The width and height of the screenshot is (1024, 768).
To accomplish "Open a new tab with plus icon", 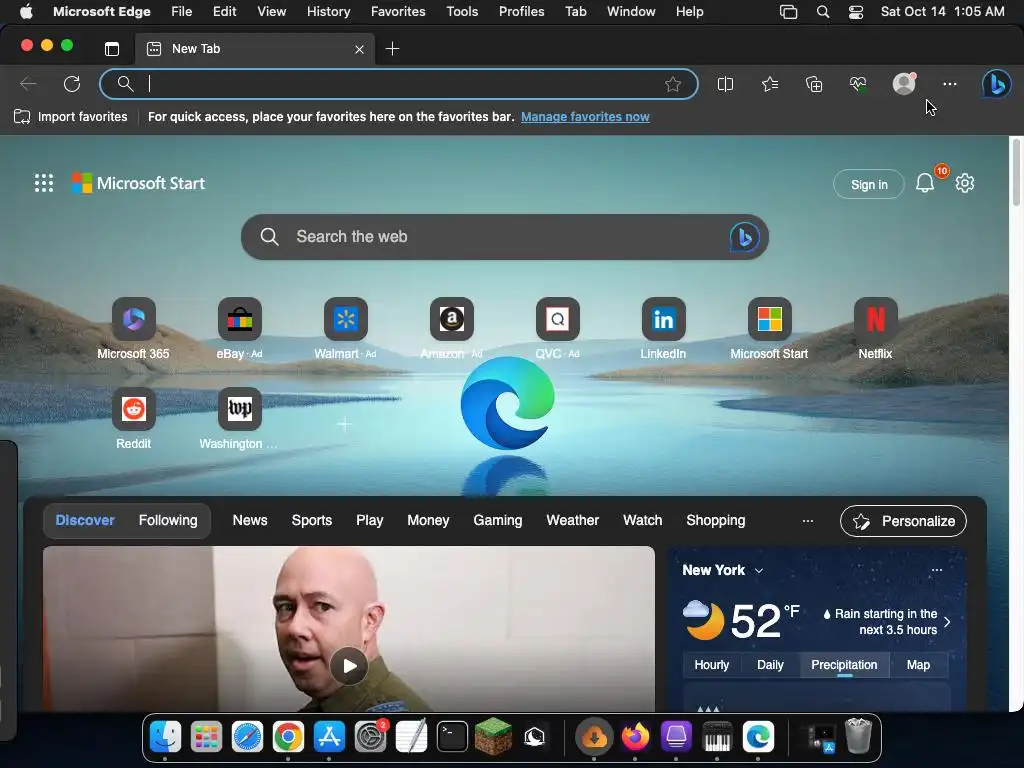I will 392,48.
